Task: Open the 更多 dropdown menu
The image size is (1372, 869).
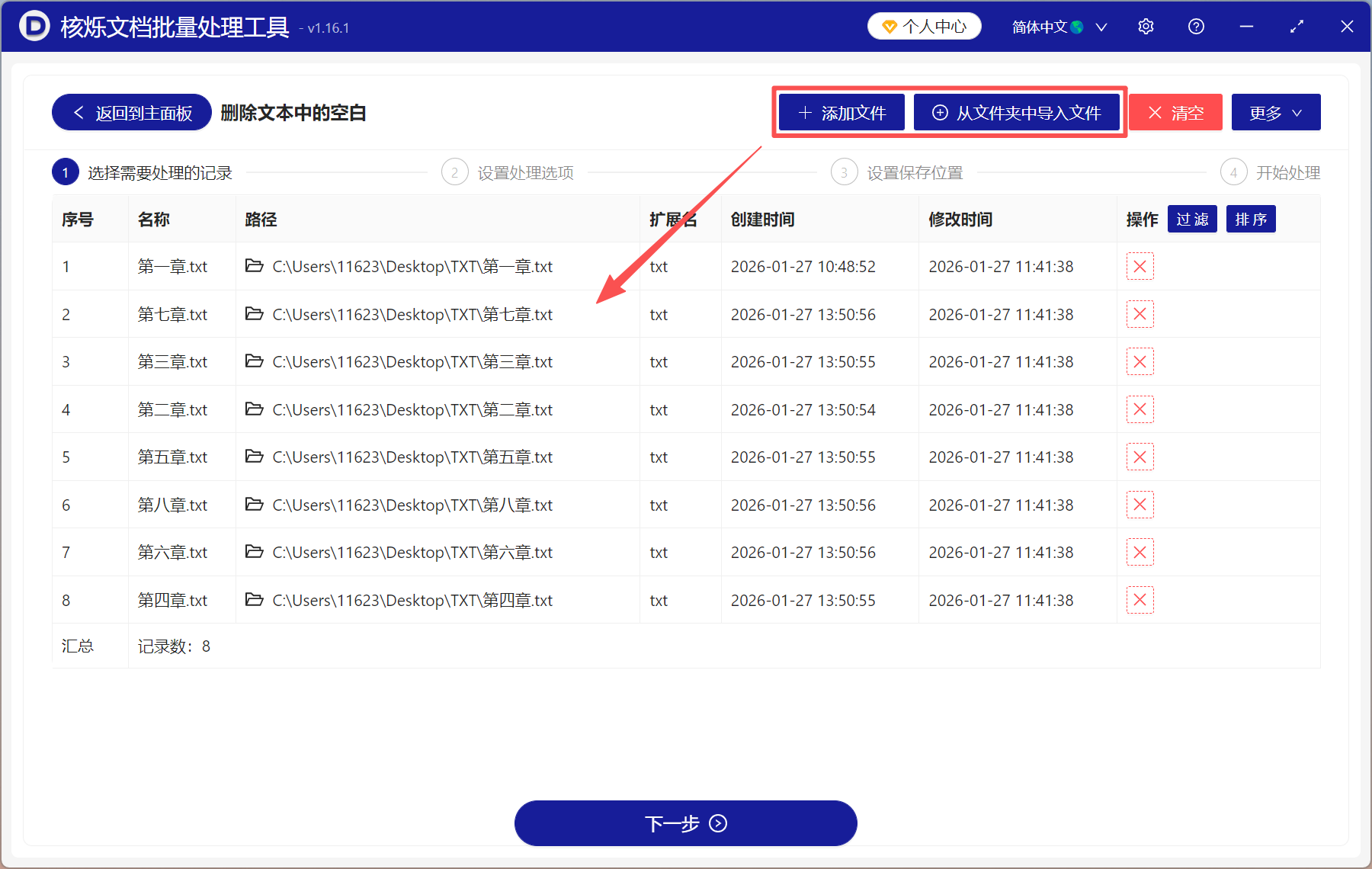Action: click(x=1275, y=112)
